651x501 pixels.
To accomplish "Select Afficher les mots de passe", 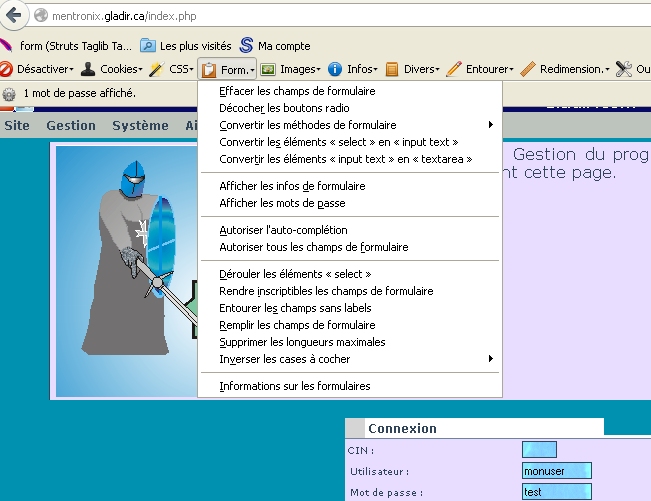I will pos(350,203).
